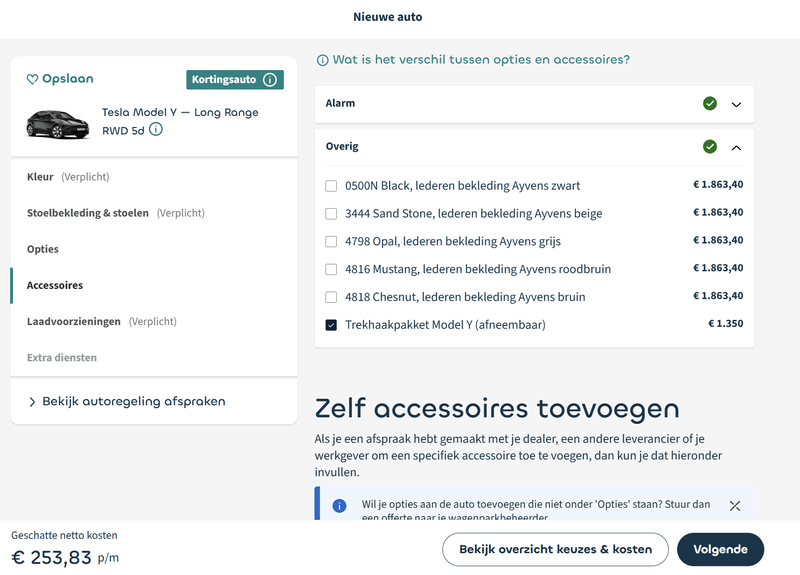Open Bekijk overzicht keuzes & kosten
Screen dimensions: 800x575
[x=555, y=549]
